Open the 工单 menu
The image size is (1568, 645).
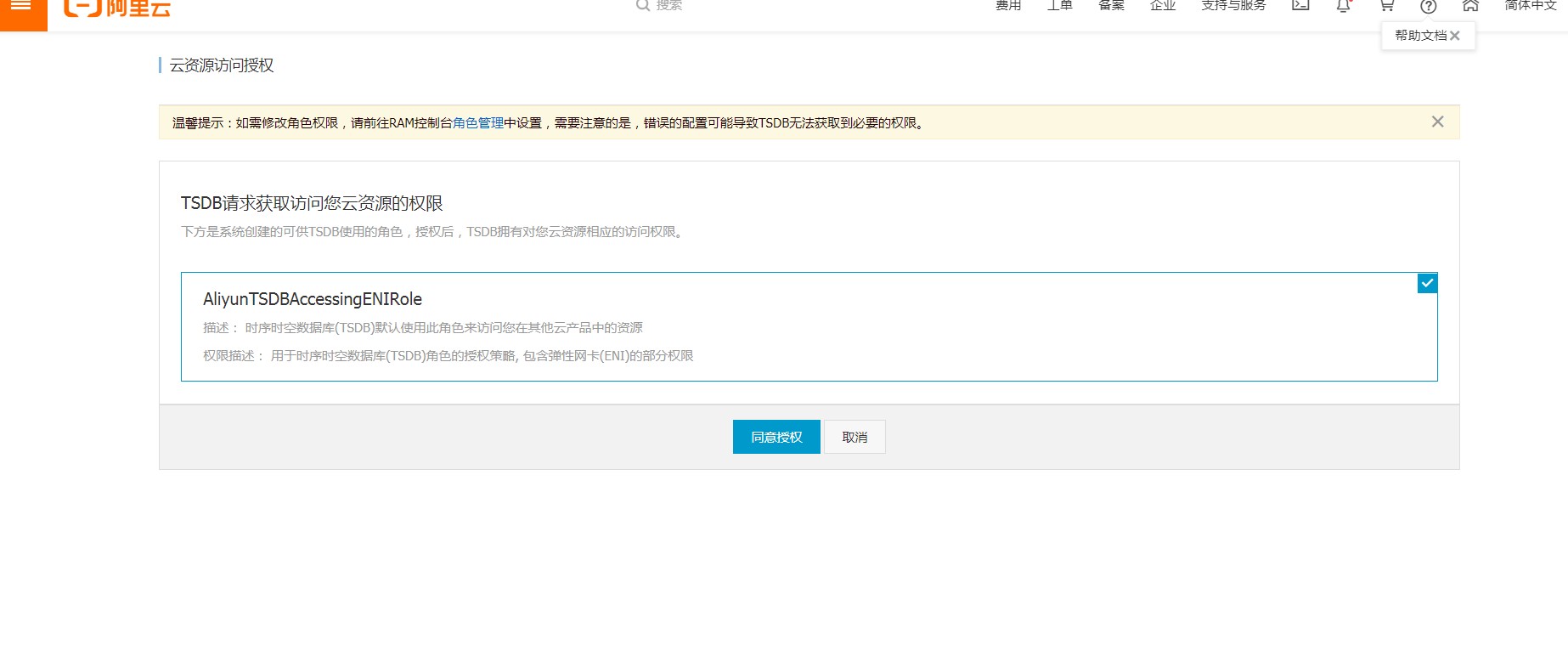[1060, 5]
